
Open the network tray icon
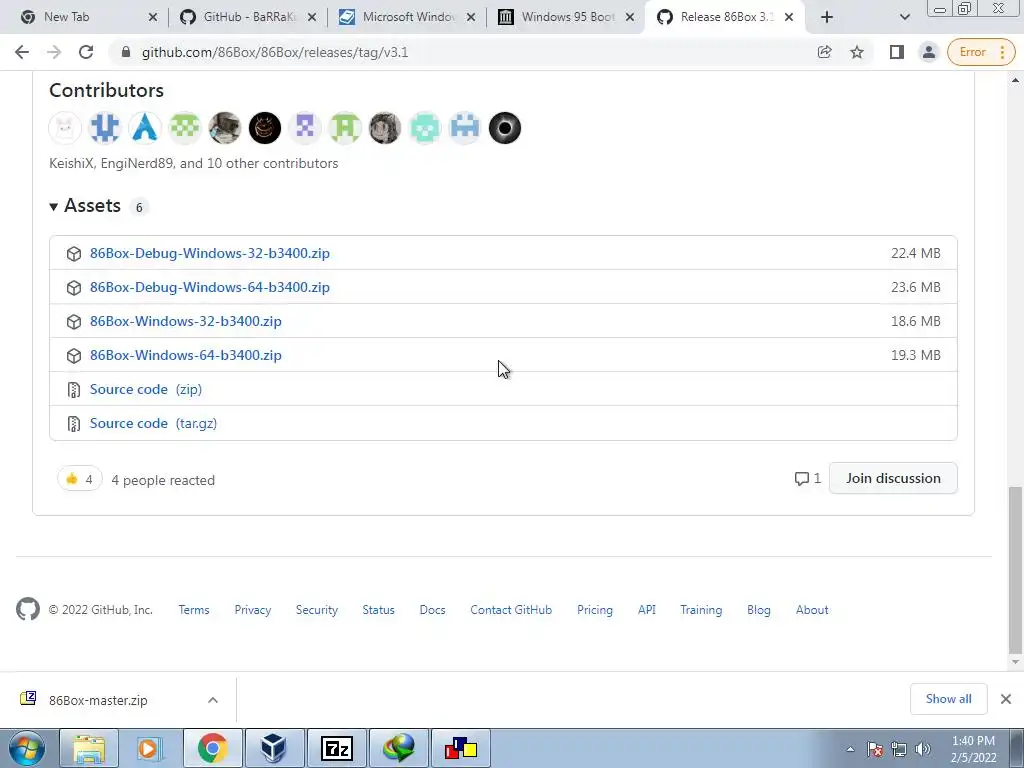pyautogui.click(x=899, y=749)
